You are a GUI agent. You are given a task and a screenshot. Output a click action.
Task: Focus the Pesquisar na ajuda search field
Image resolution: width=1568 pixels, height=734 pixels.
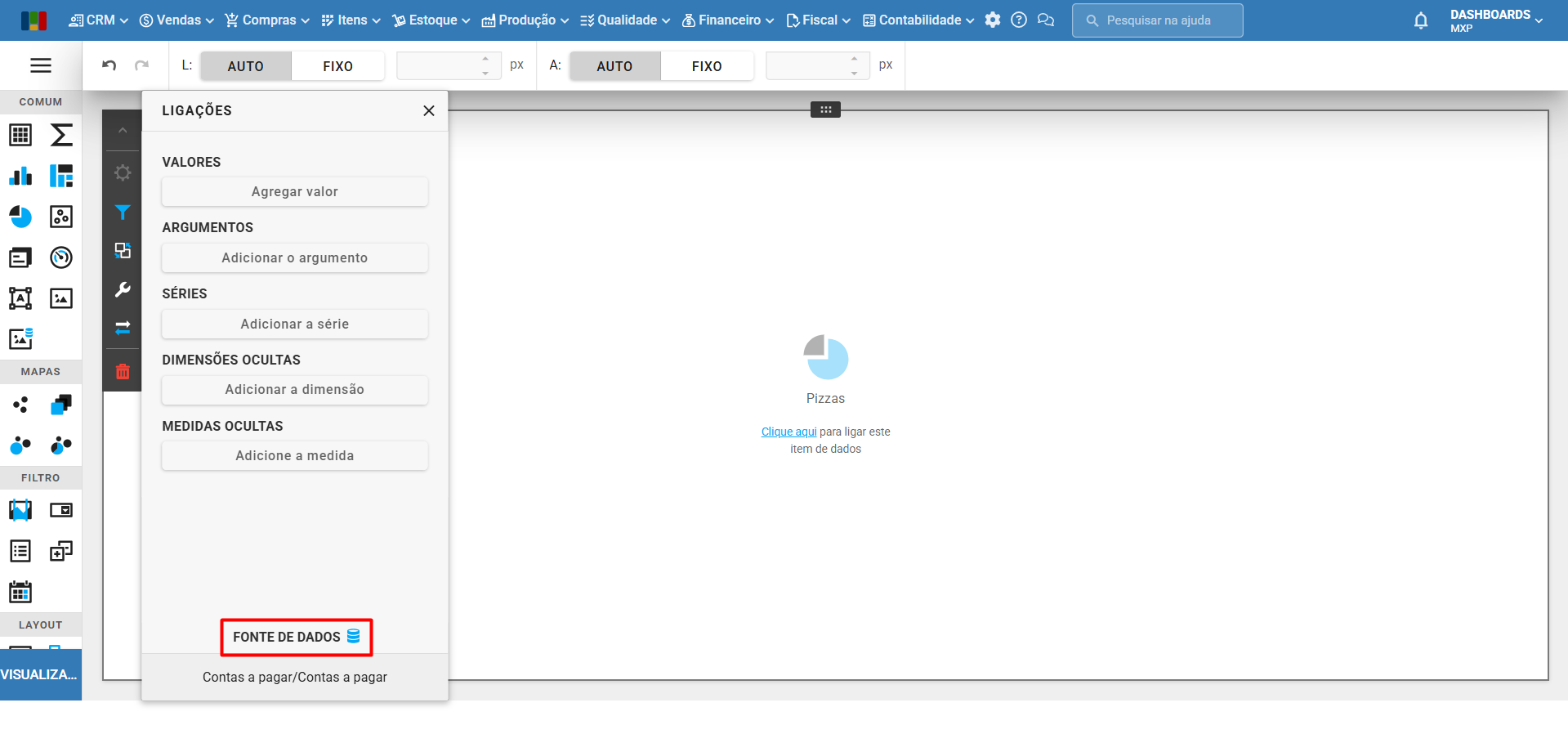(x=1158, y=20)
